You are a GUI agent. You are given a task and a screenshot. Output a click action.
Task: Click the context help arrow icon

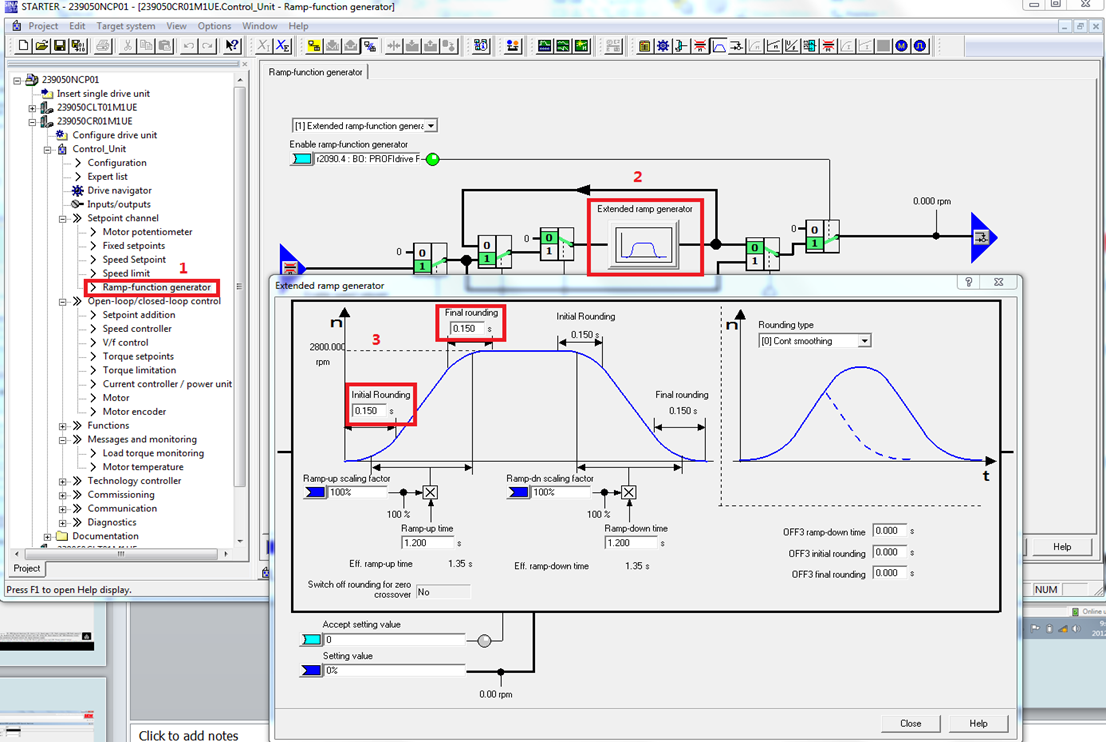232,46
